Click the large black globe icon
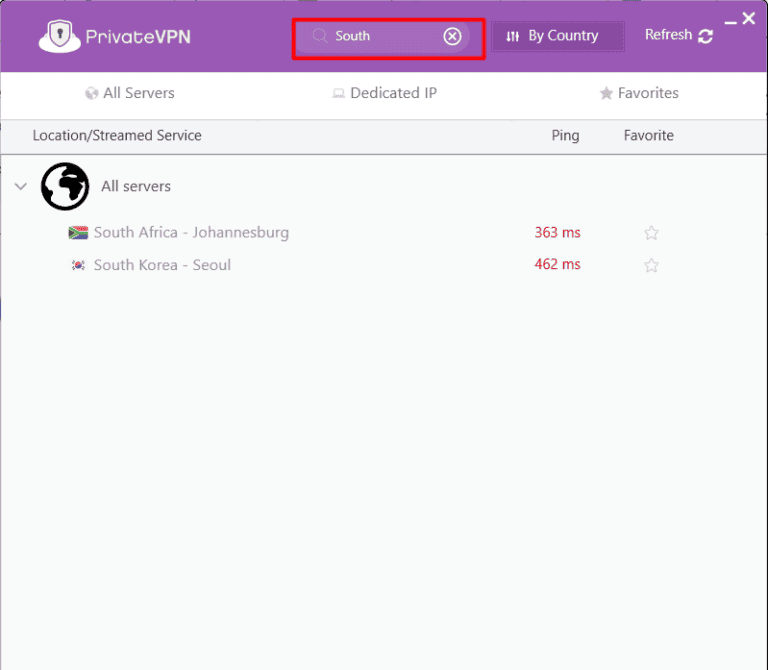The width and height of the screenshot is (768, 670). 65,186
